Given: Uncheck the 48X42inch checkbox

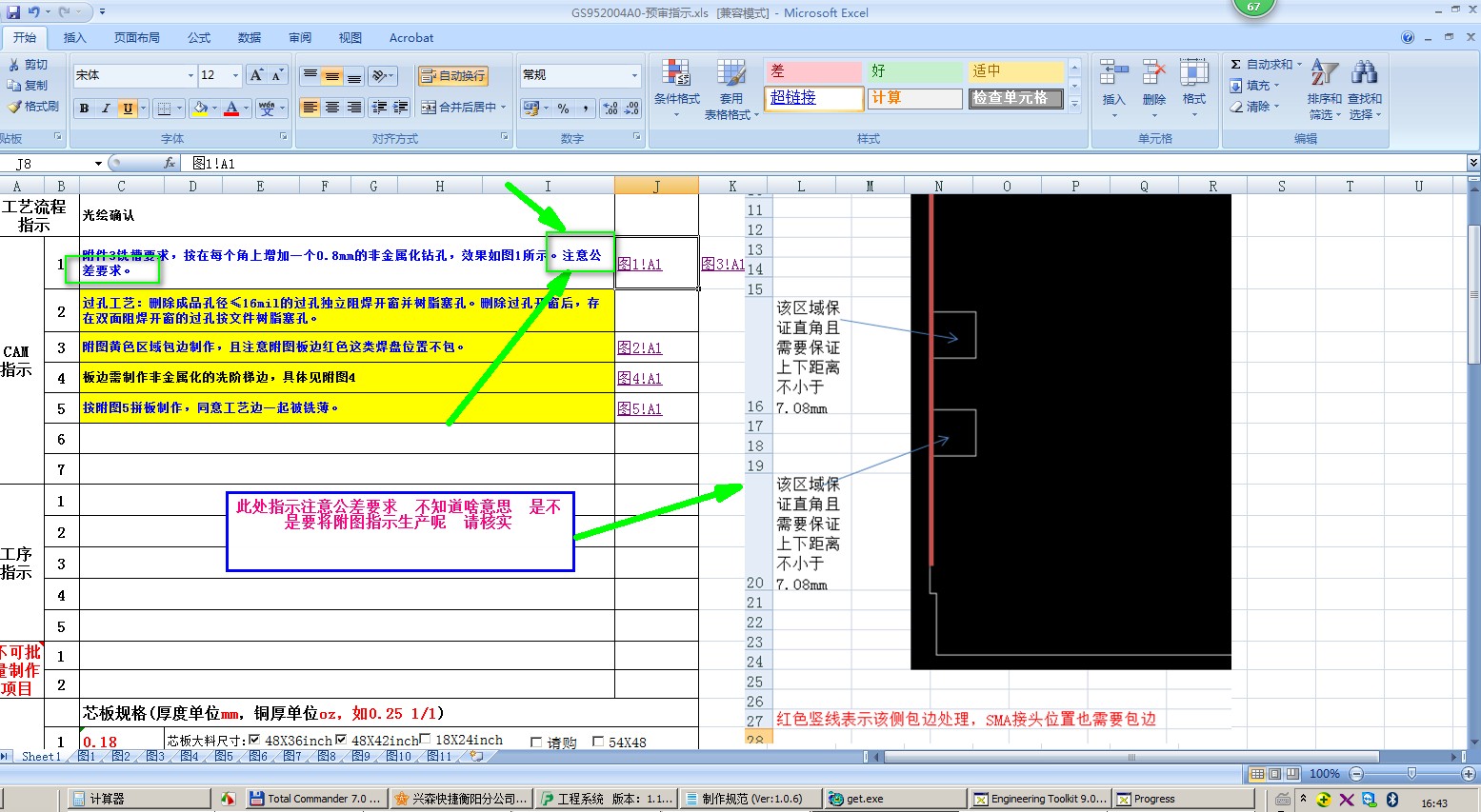Looking at the screenshot, I should [341, 740].
